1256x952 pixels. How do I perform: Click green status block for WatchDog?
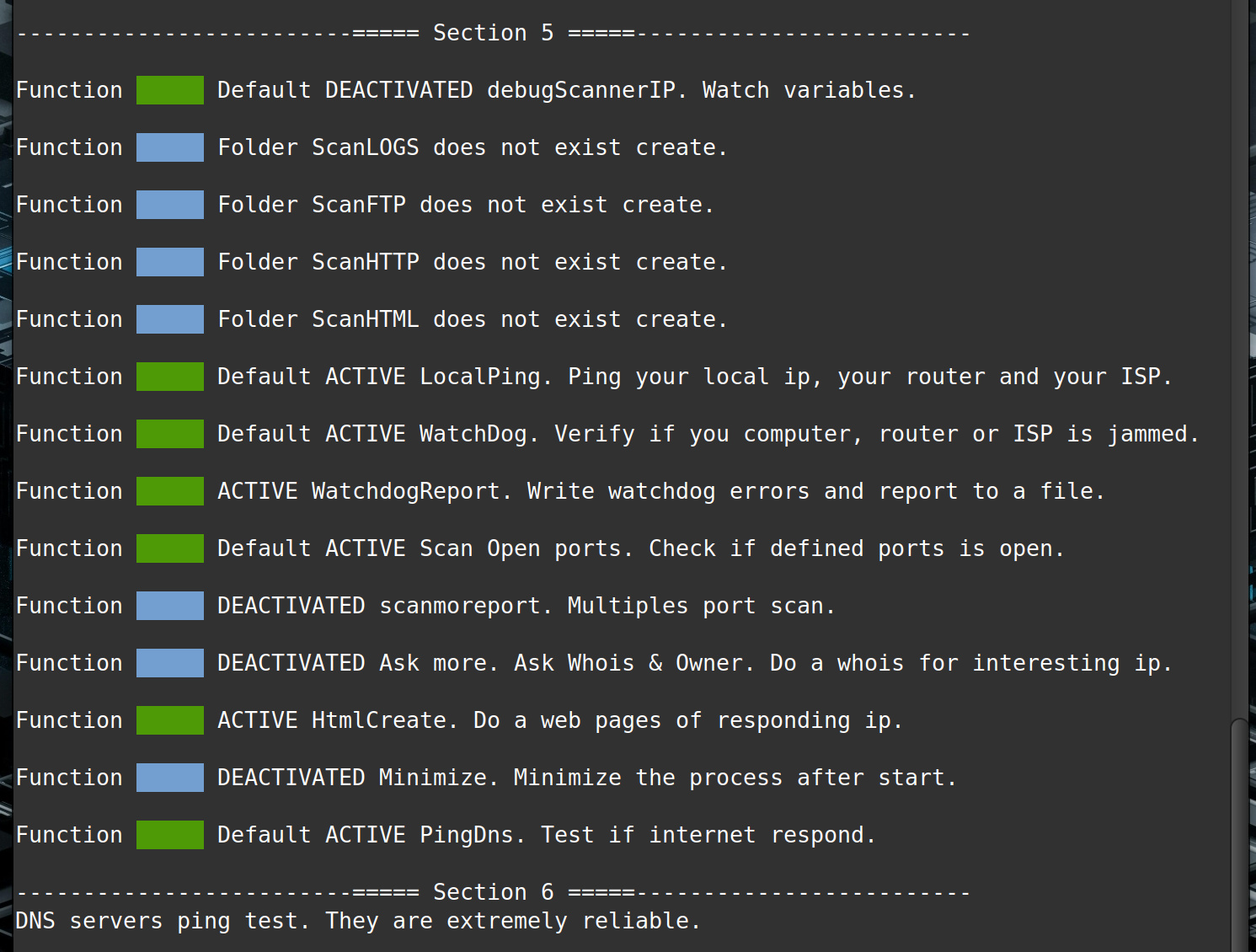(x=170, y=434)
